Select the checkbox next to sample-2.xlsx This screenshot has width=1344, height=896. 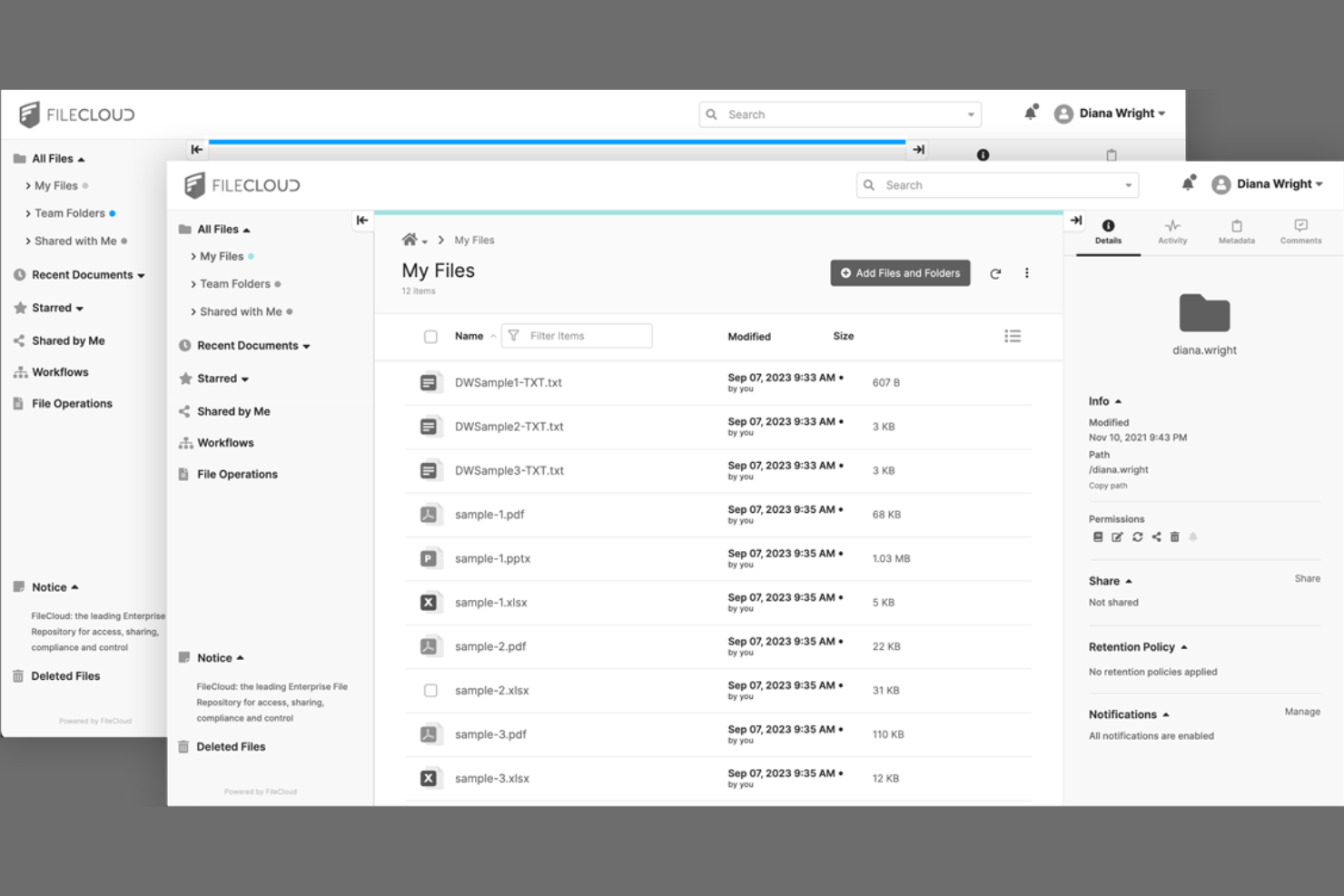tap(430, 690)
